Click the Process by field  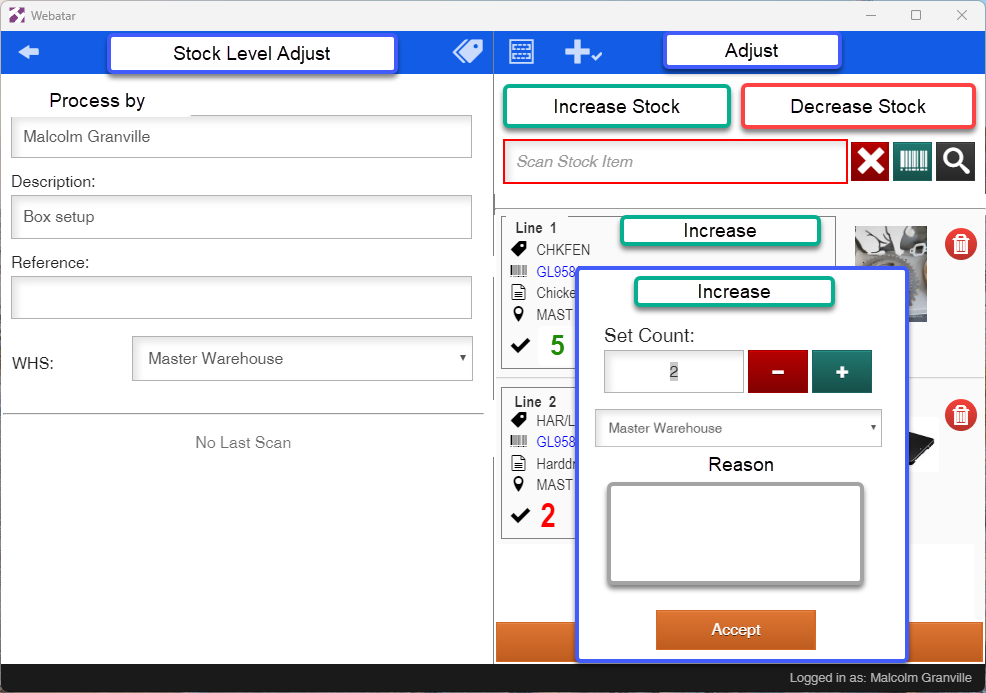[241, 136]
